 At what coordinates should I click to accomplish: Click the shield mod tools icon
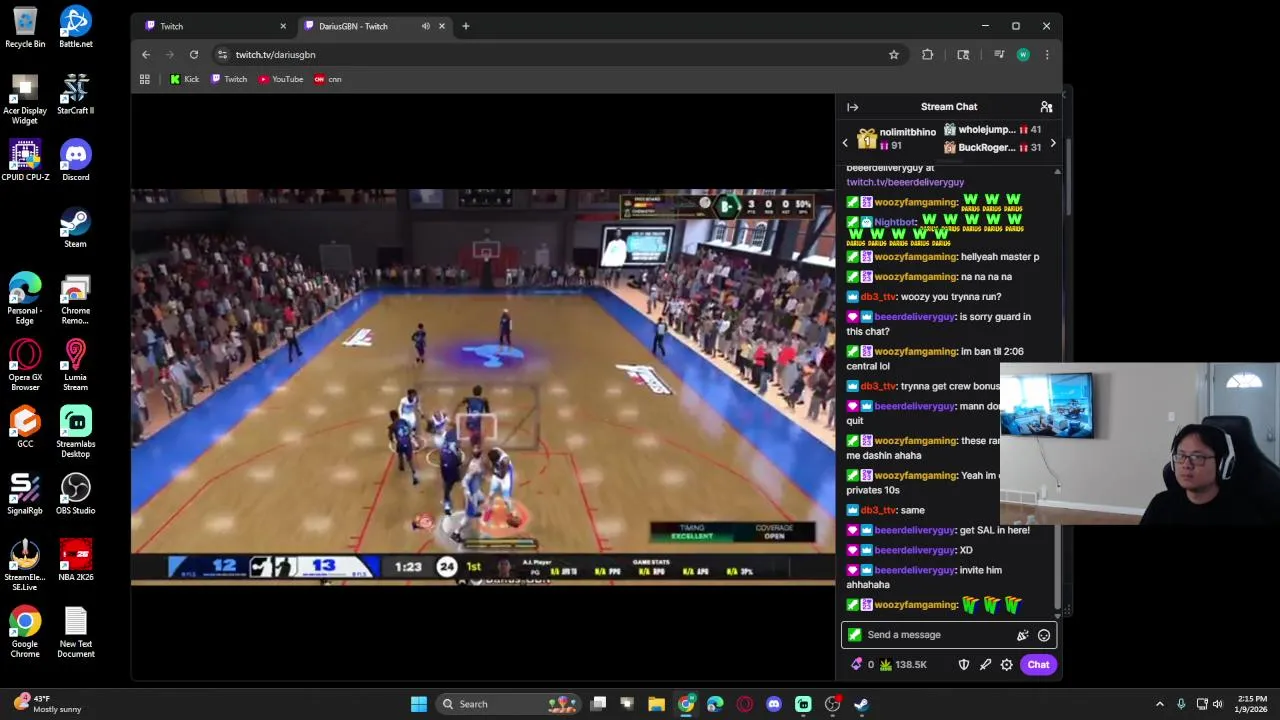point(964,665)
